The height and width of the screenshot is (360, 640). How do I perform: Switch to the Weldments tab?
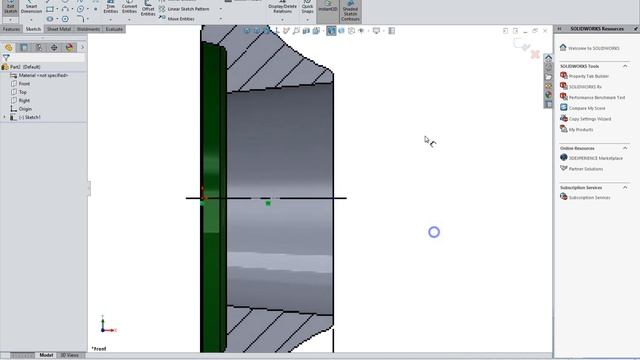click(x=88, y=29)
